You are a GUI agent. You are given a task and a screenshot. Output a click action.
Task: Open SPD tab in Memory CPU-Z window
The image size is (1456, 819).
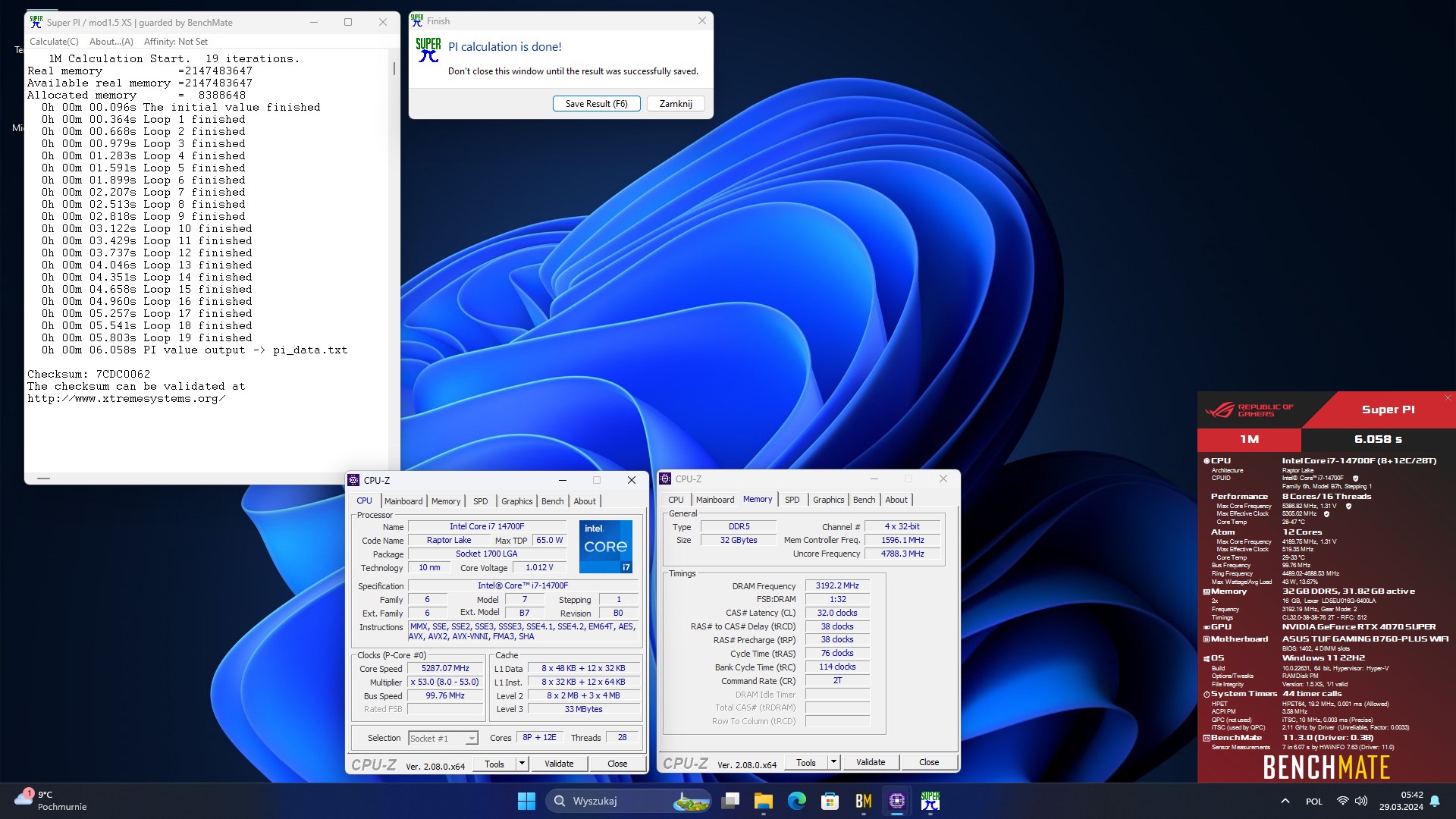(x=792, y=500)
